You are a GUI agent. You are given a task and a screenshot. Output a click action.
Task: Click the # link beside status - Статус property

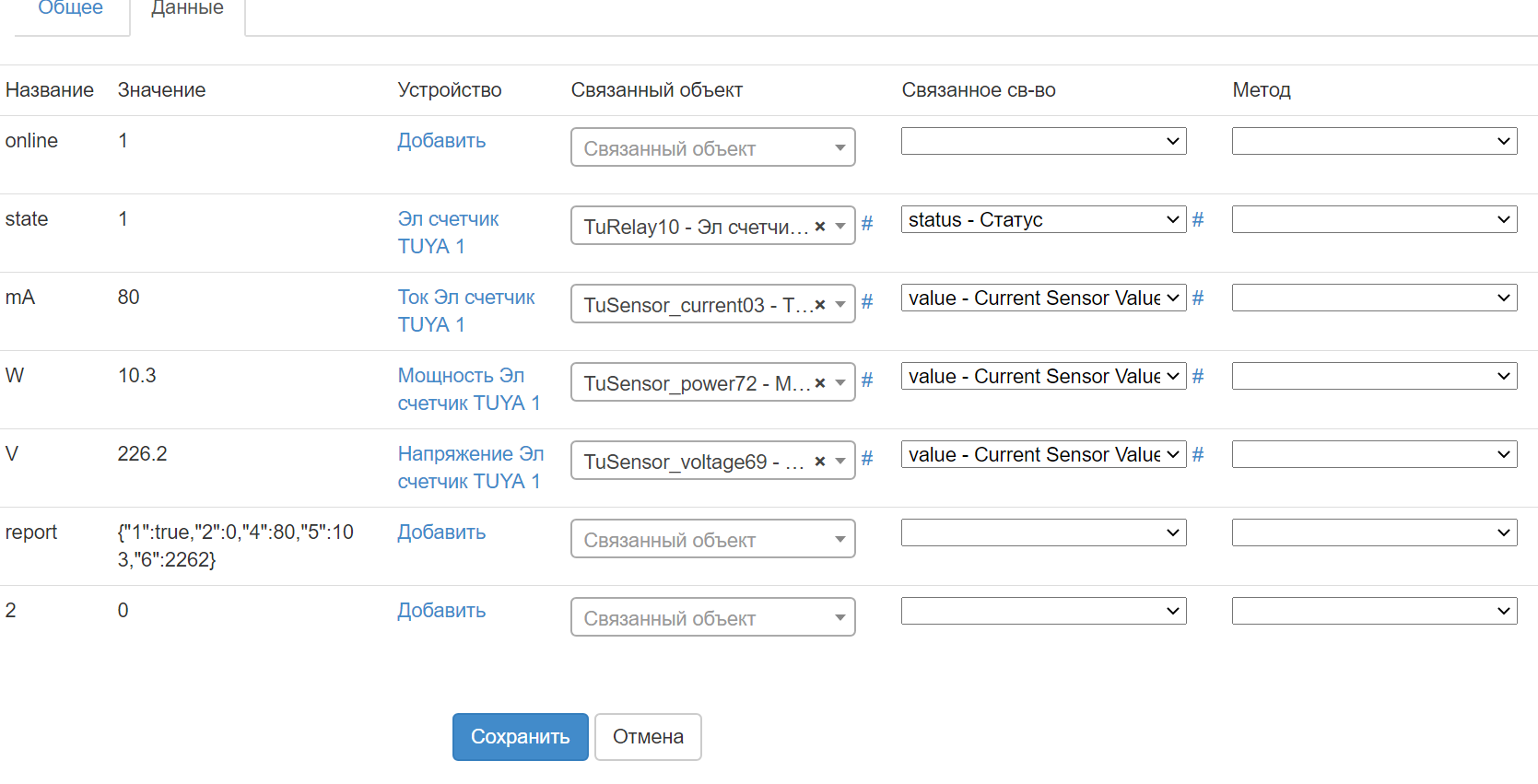pyautogui.click(x=1198, y=220)
